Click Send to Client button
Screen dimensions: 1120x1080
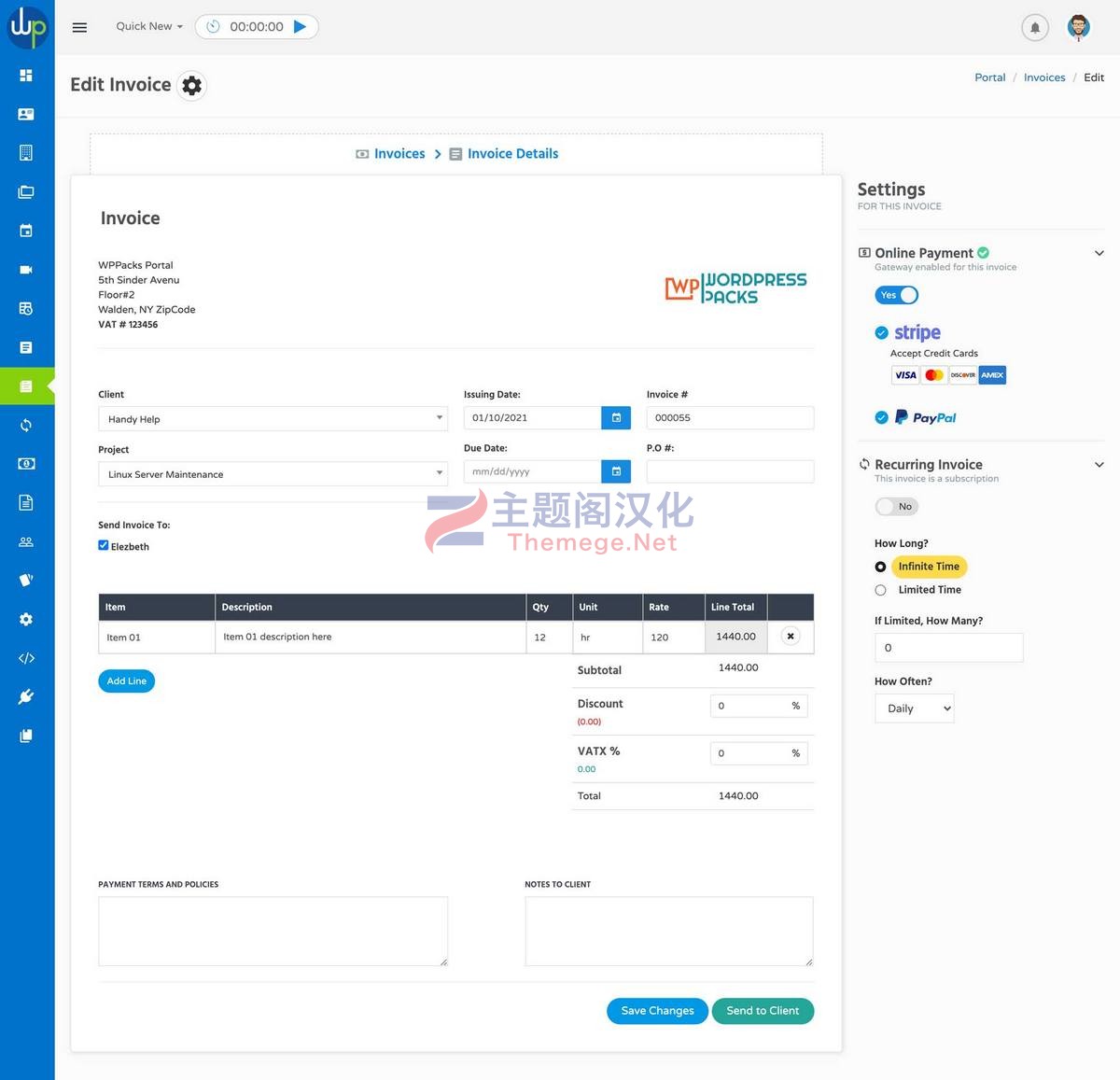(763, 1011)
